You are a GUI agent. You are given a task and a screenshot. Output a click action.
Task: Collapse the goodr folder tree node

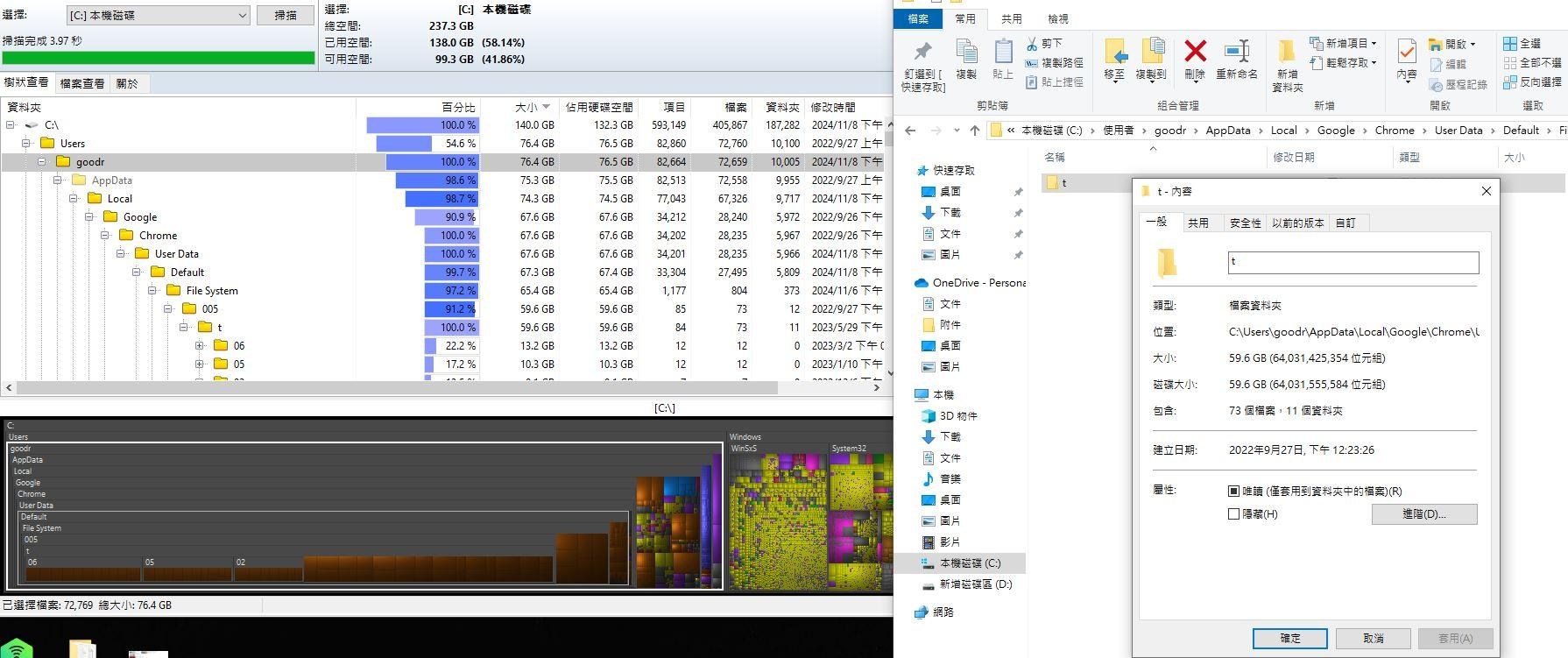tap(41, 162)
